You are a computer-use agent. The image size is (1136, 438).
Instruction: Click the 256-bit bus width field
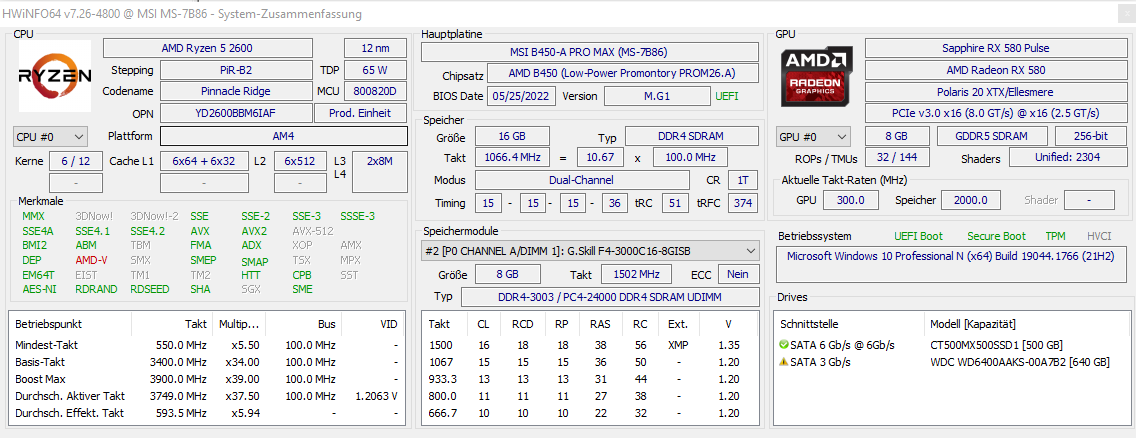click(x=1090, y=137)
